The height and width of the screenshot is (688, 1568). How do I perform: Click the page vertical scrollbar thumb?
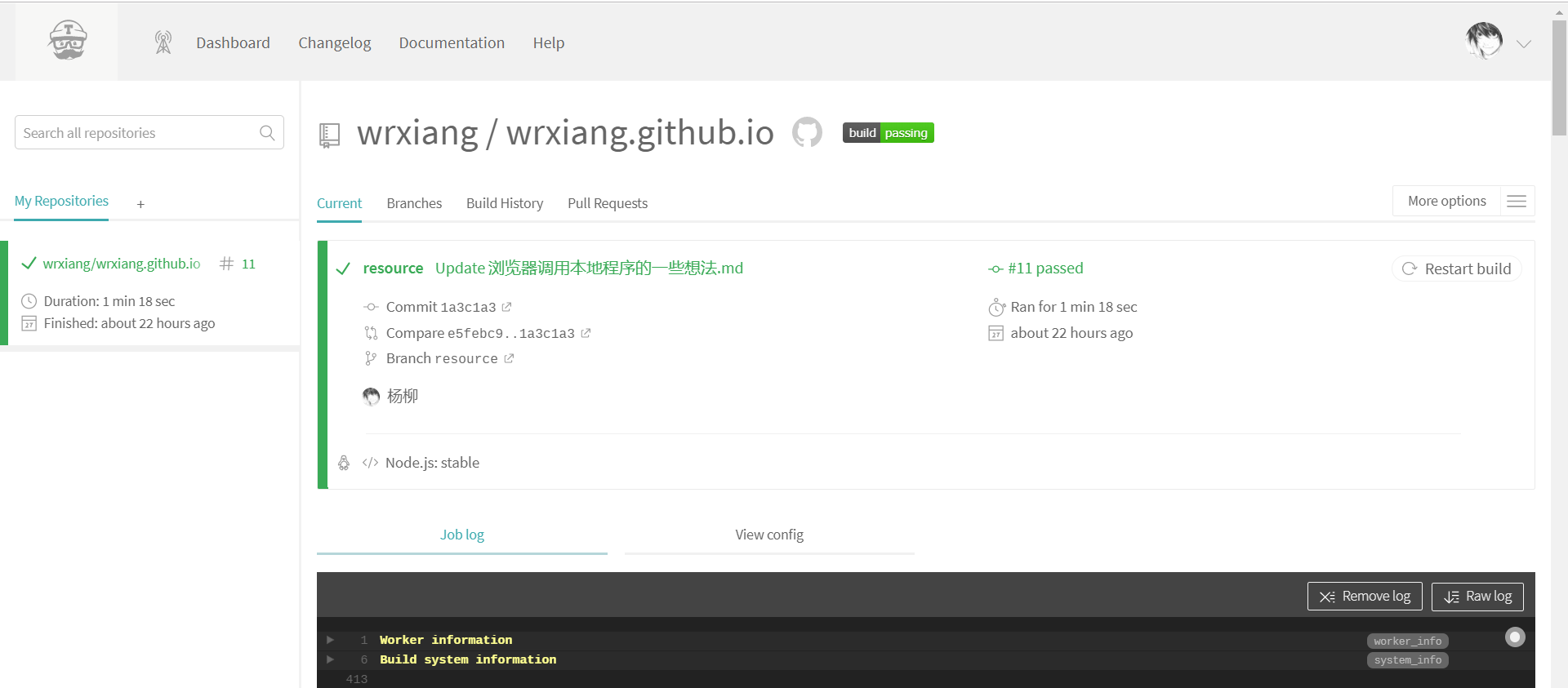[x=1559, y=78]
